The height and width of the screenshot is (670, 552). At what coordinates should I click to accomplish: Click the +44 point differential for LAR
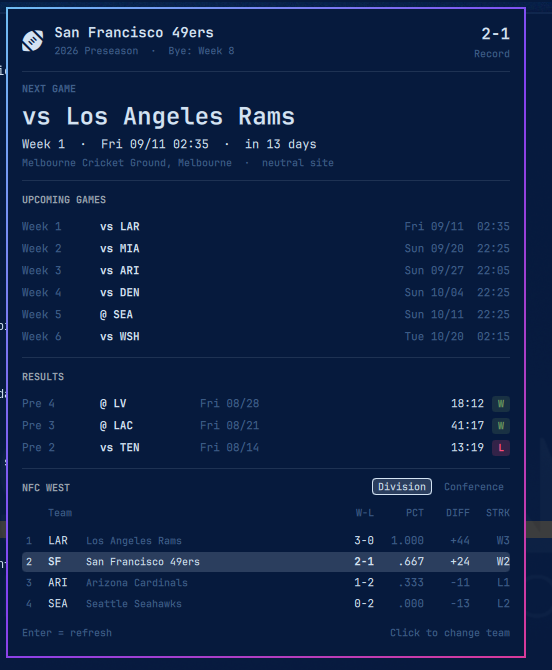[460, 541]
